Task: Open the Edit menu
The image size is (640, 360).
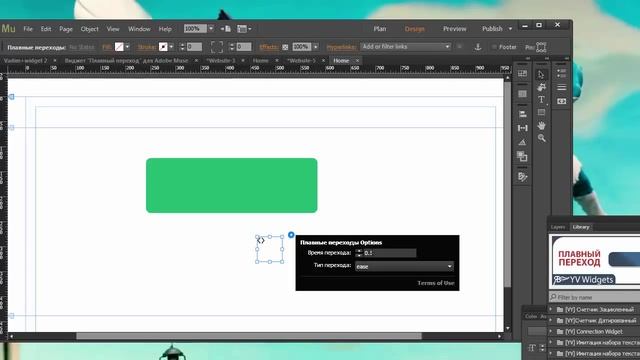Action: tap(46, 29)
